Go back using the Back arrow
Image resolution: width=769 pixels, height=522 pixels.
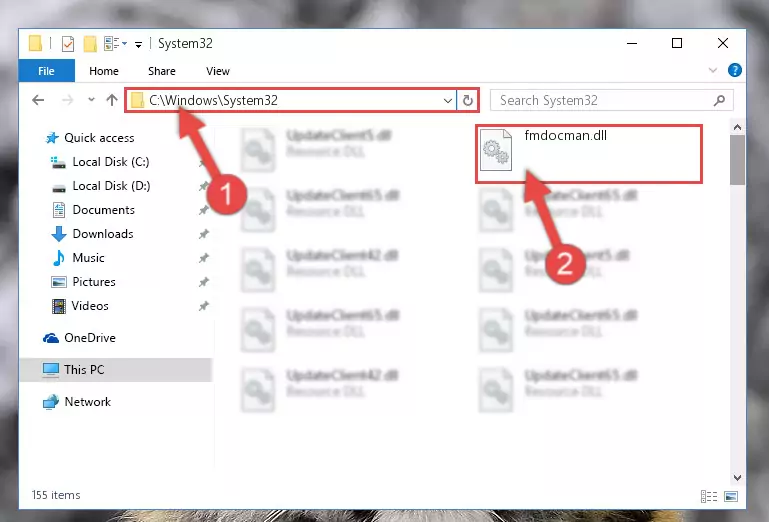click(x=38, y=100)
